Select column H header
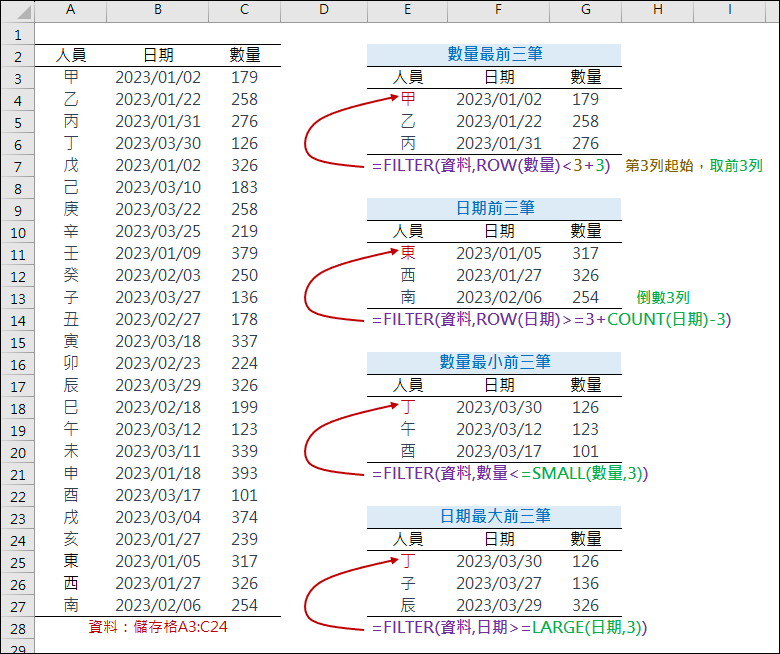780x654 pixels. (658, 10)
